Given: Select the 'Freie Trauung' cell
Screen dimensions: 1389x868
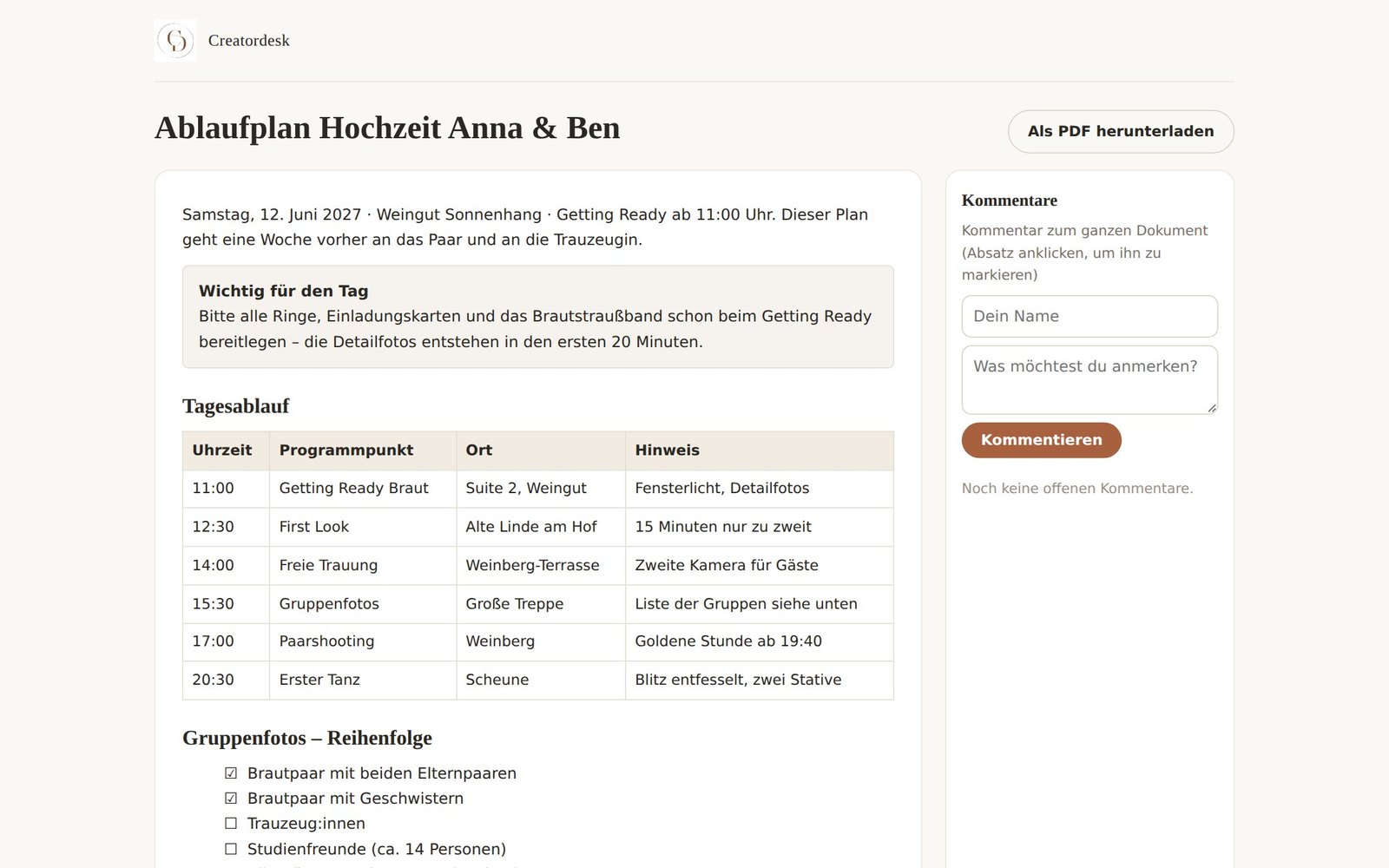Looking at the screenshot, I should click(363, 565).
